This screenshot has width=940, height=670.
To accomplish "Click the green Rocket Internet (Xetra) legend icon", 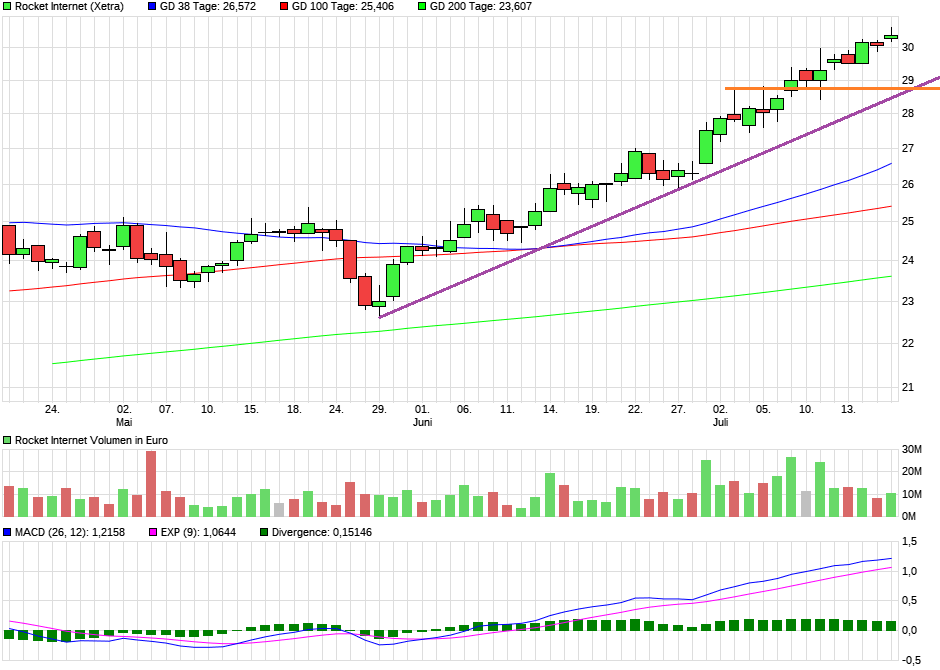I will [x=8, y=7].
